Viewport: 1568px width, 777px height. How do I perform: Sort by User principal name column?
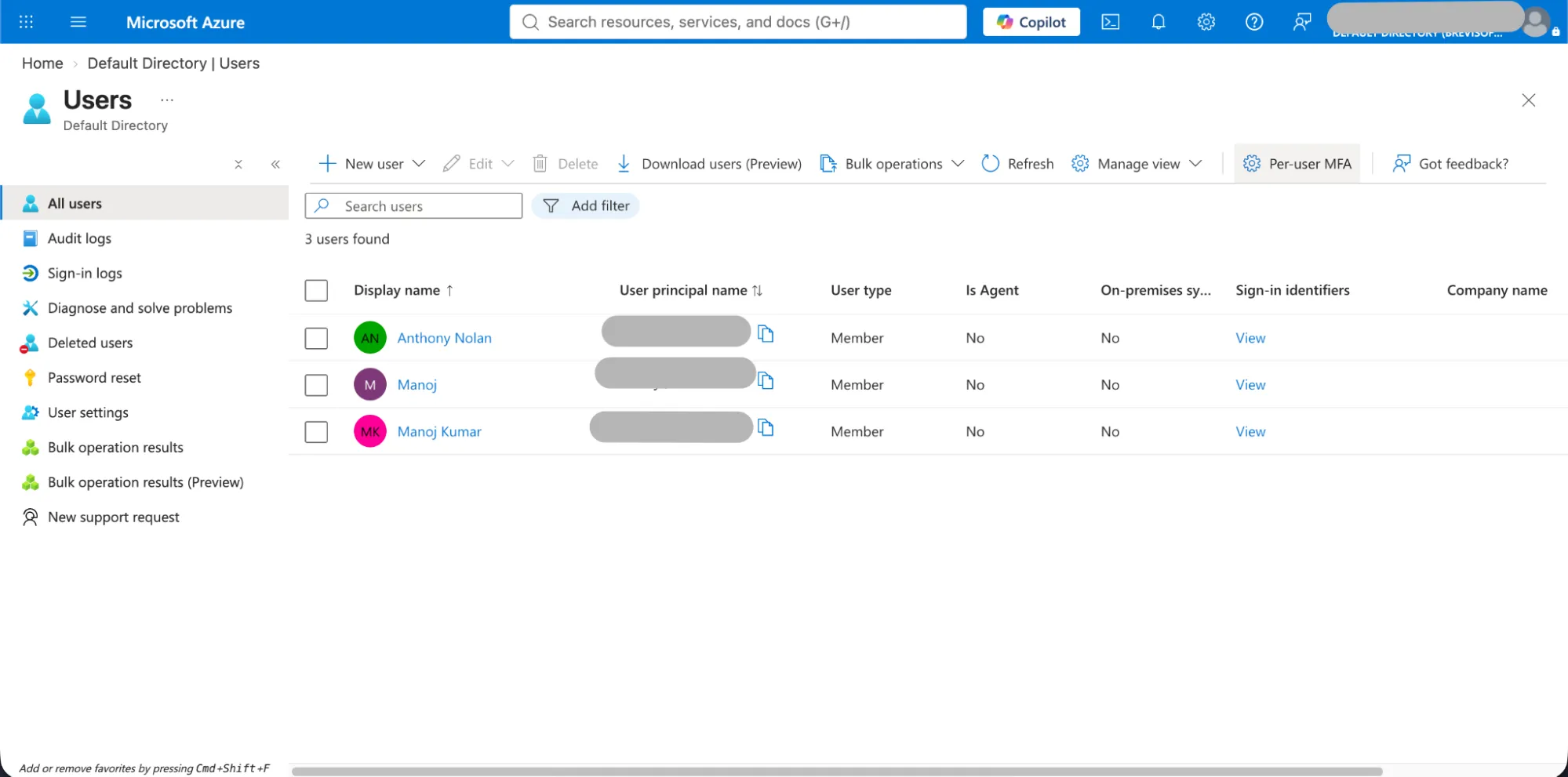(691, 290)
